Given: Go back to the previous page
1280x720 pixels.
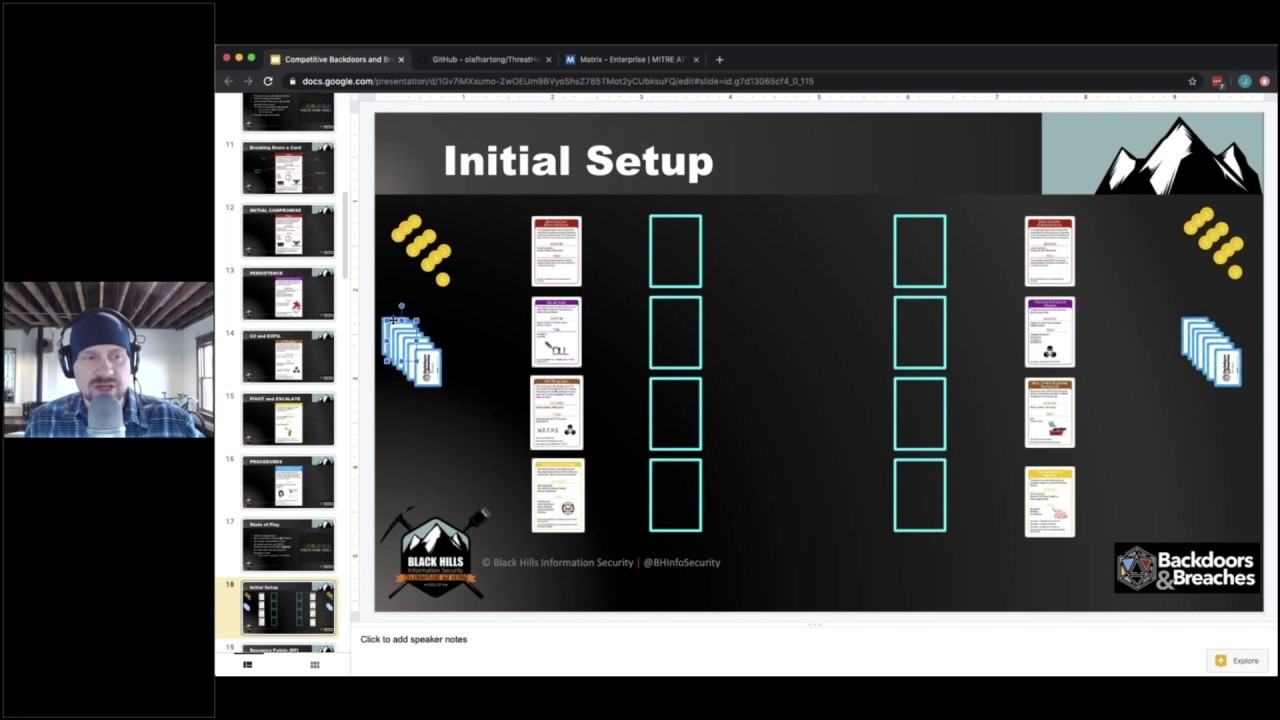Looking at the screenshot, I should tap(228, 81).
